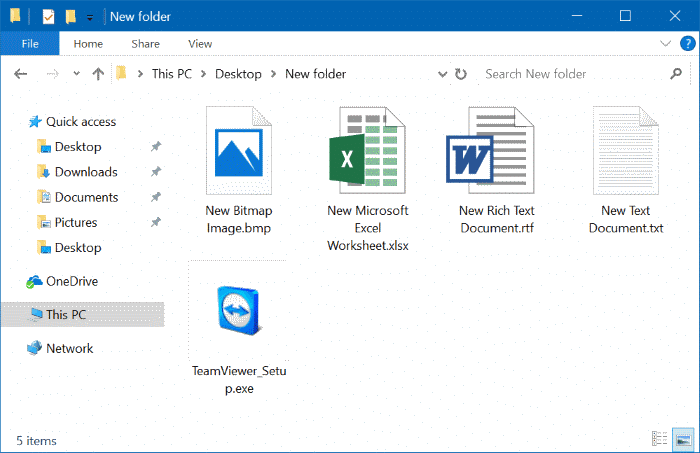Open Help with the question mark icon
This screenshot has height=453, width=700.
coord(688,43)
